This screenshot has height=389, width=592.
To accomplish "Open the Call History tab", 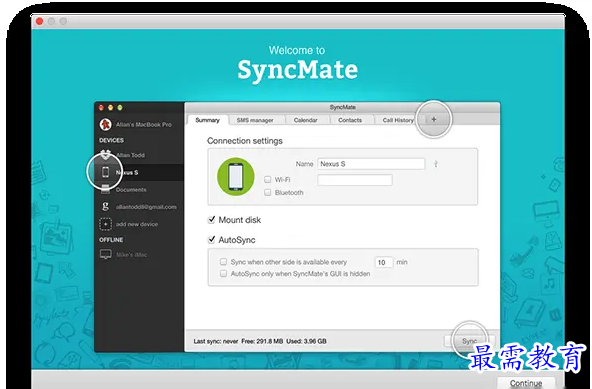I will [398, 120].
